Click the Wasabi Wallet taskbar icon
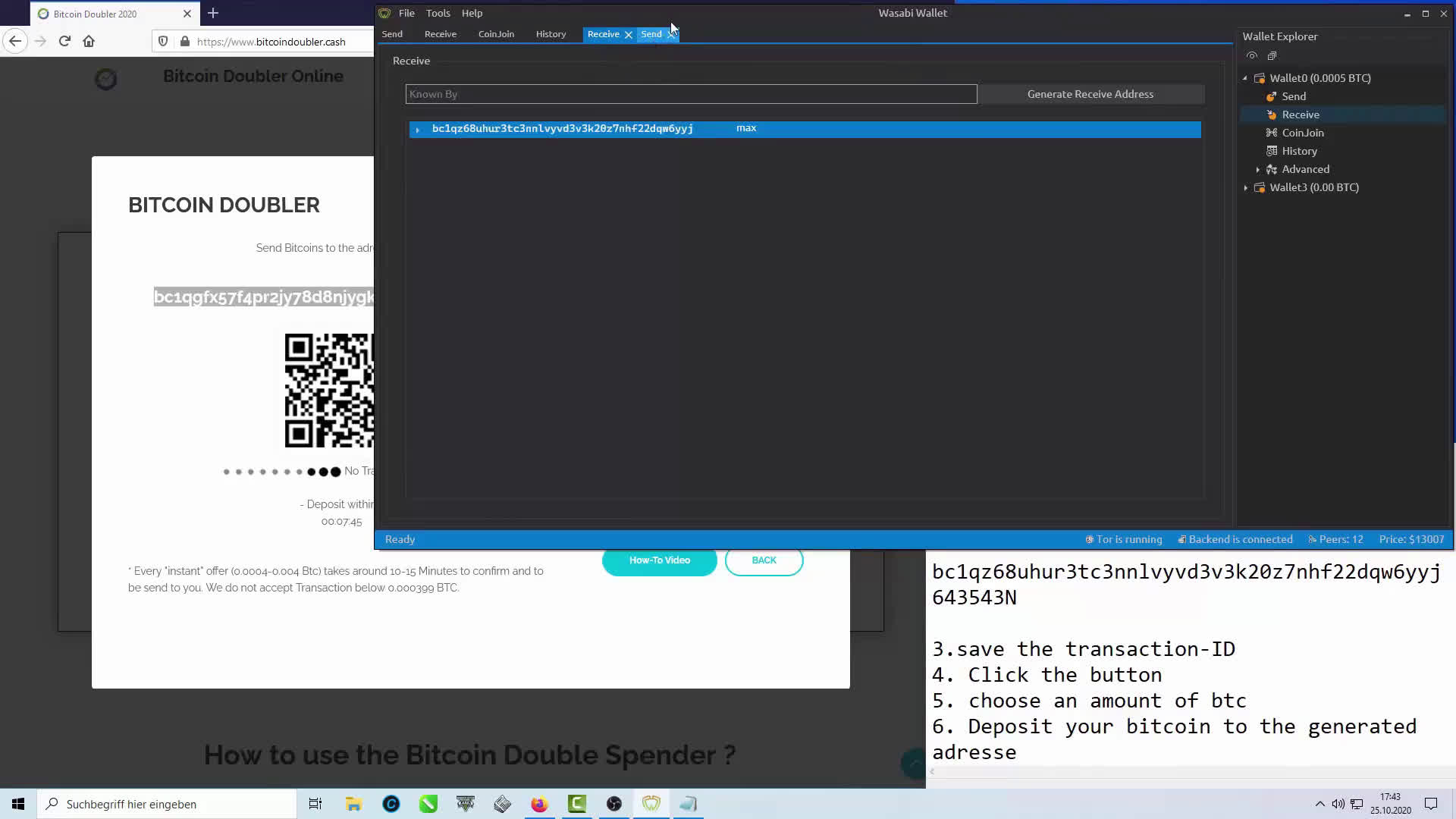The width and height of the screenshot is (1456, 819). pos(651,803)
